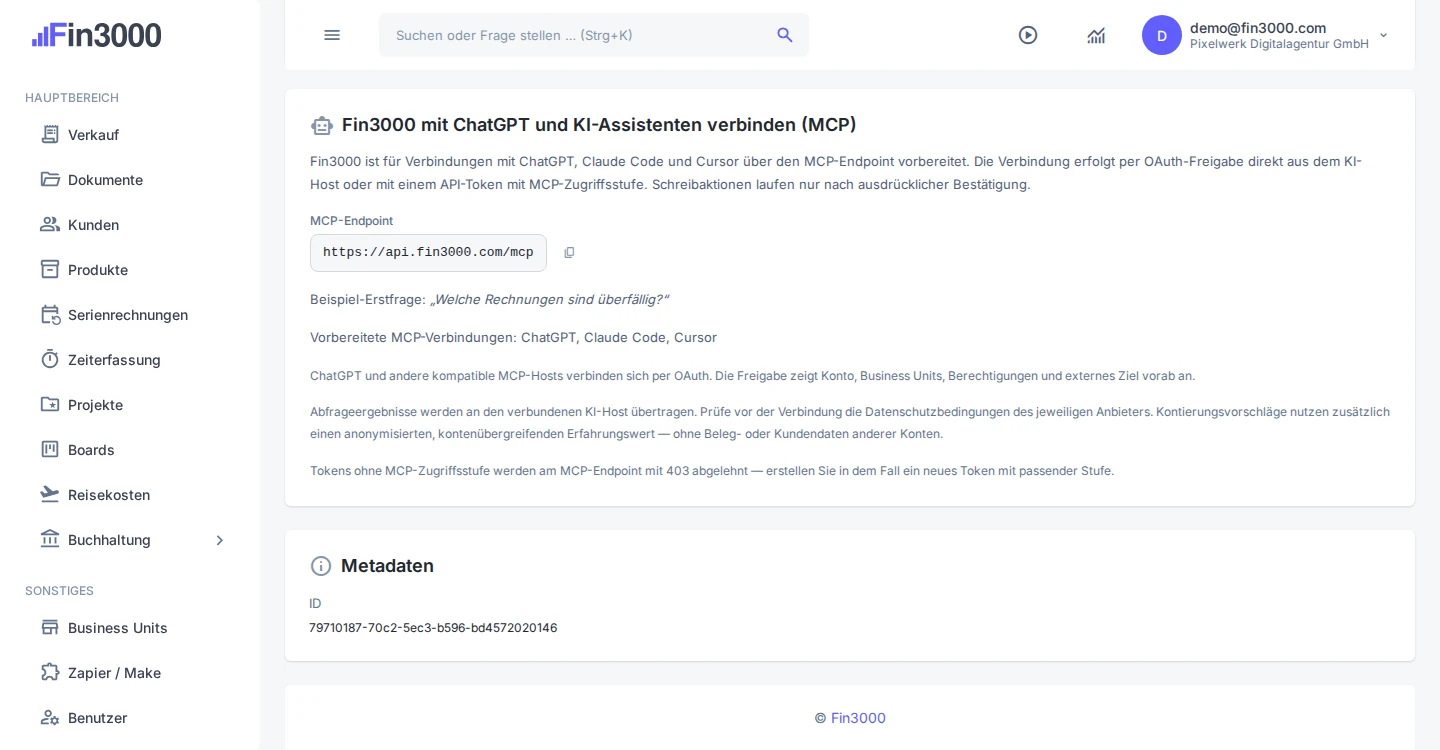The height and width of the screenshot is (750, 1440).
Task: Click the Zeiterfassung stopwatch icon
Action: (x=50, y=359)
